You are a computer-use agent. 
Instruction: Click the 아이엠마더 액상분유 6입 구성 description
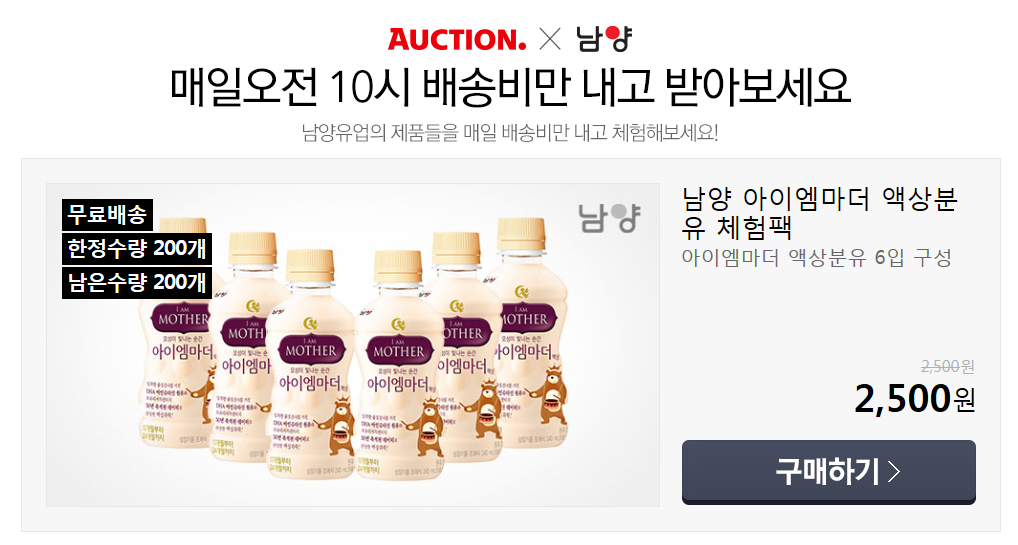tap(817, 258)
